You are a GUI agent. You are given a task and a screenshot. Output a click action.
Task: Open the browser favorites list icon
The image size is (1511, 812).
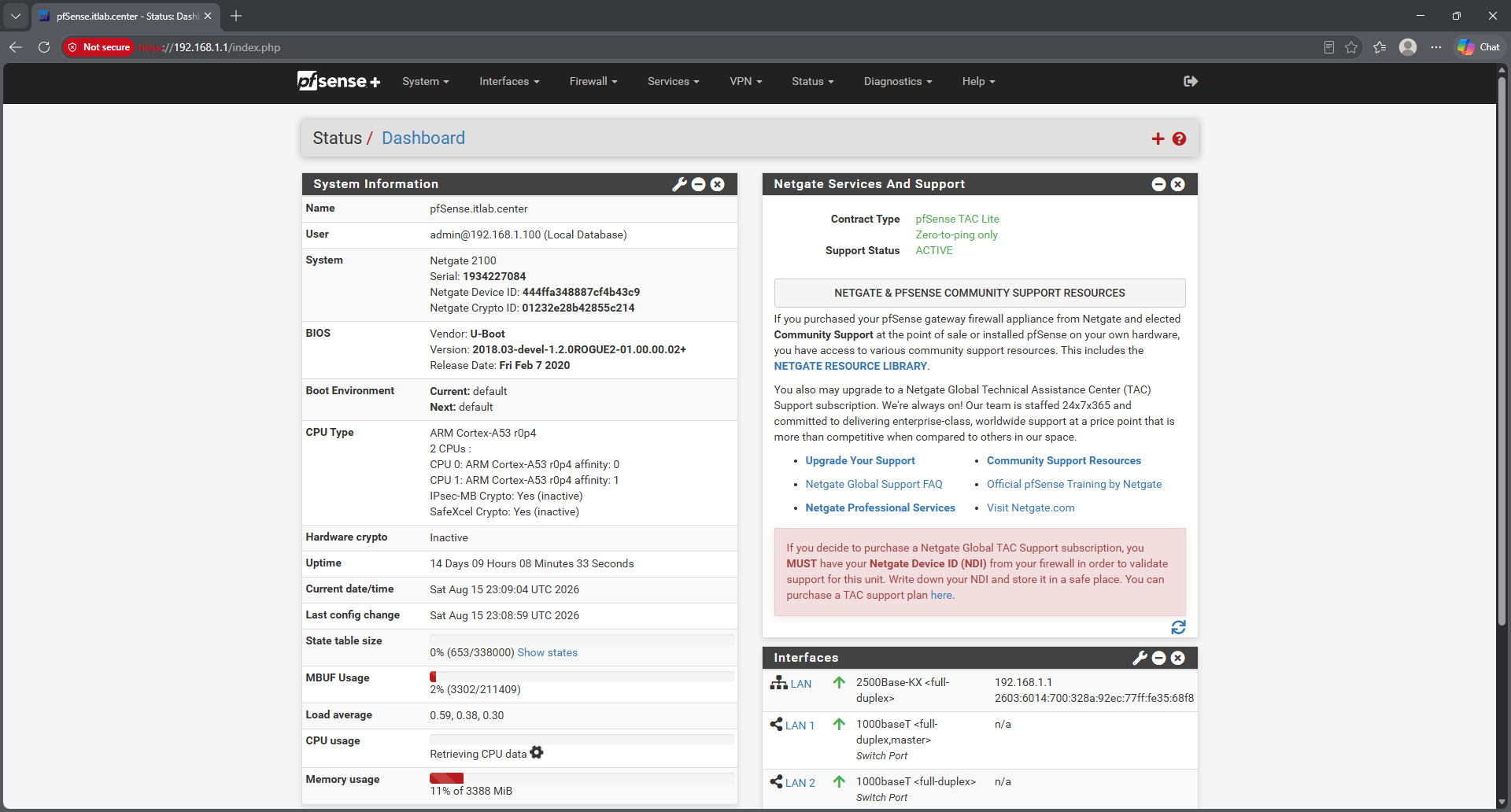point(1380,47)
